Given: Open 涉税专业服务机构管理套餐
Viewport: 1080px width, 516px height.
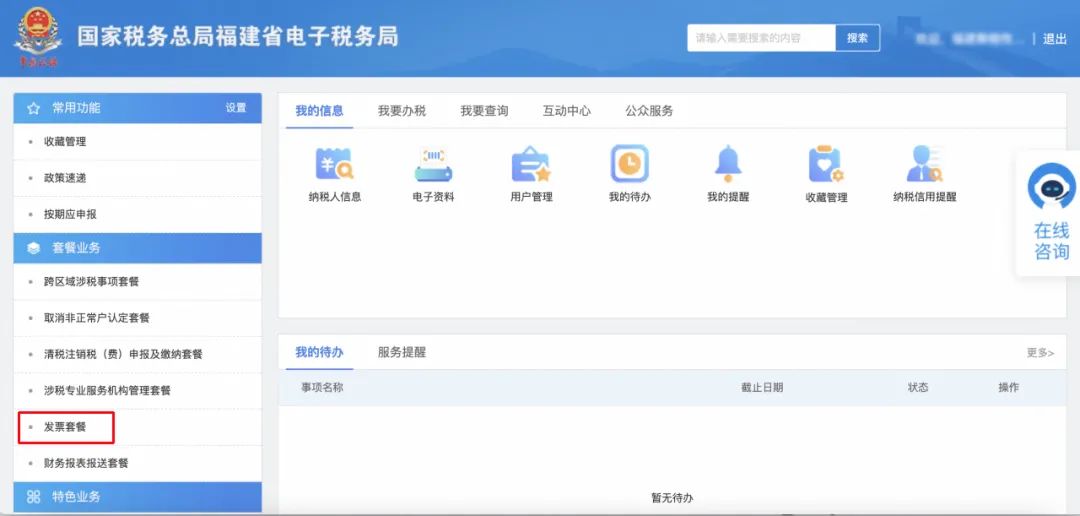Looking at the screenshot, I should pyautogui.click(x=138, y=391).
